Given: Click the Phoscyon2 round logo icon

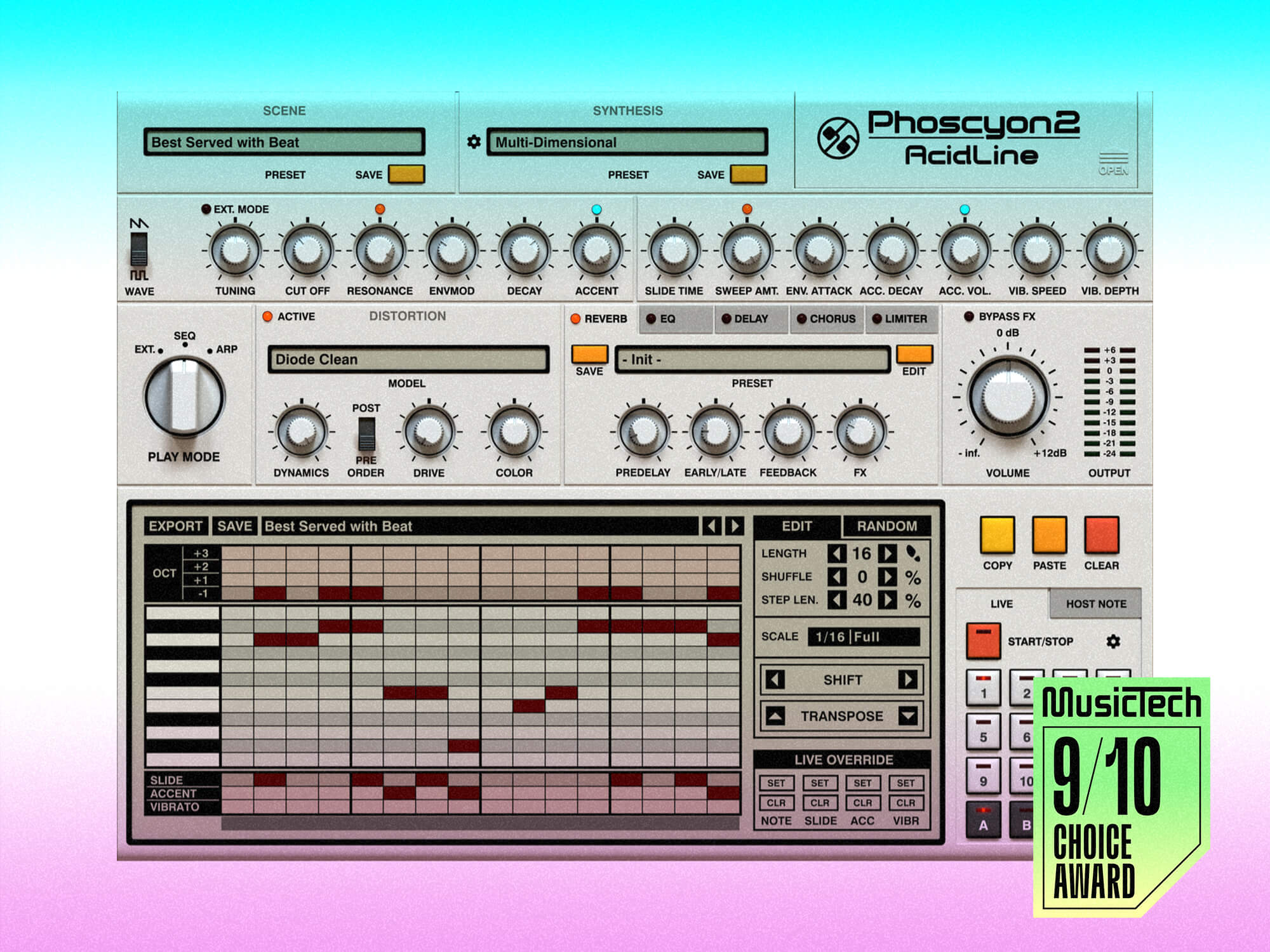Looking at the screenshot, I should 838,138.
